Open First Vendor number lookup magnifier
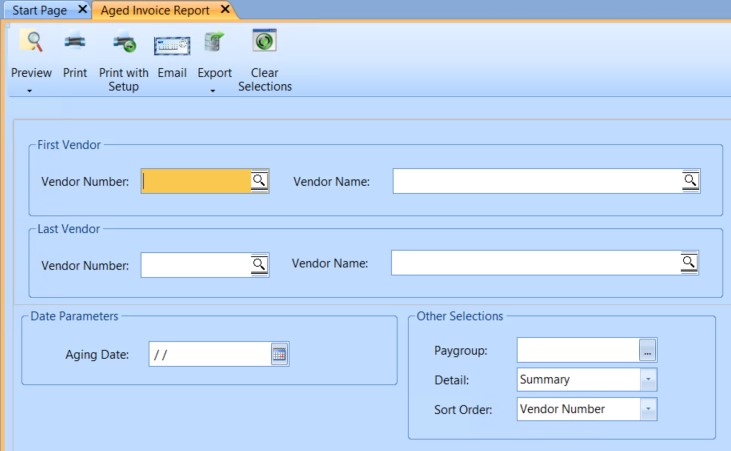The image size is (731, 451). pos(259,180)
